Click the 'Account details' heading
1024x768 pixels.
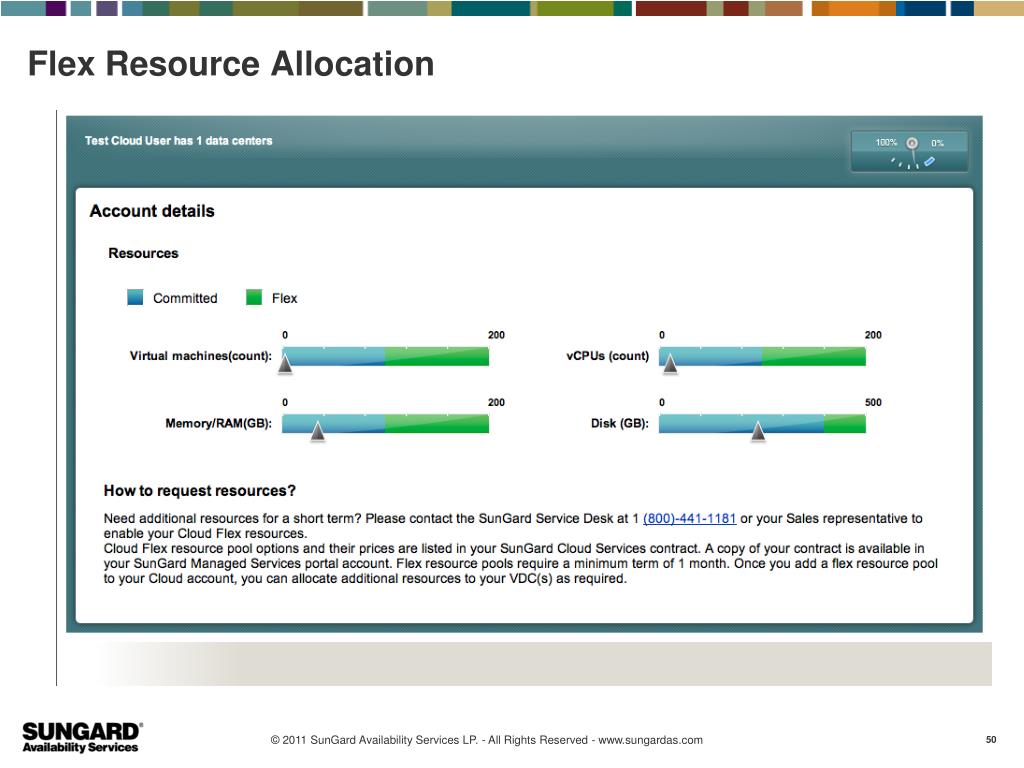pyautogui.click(x=152, y=211)
